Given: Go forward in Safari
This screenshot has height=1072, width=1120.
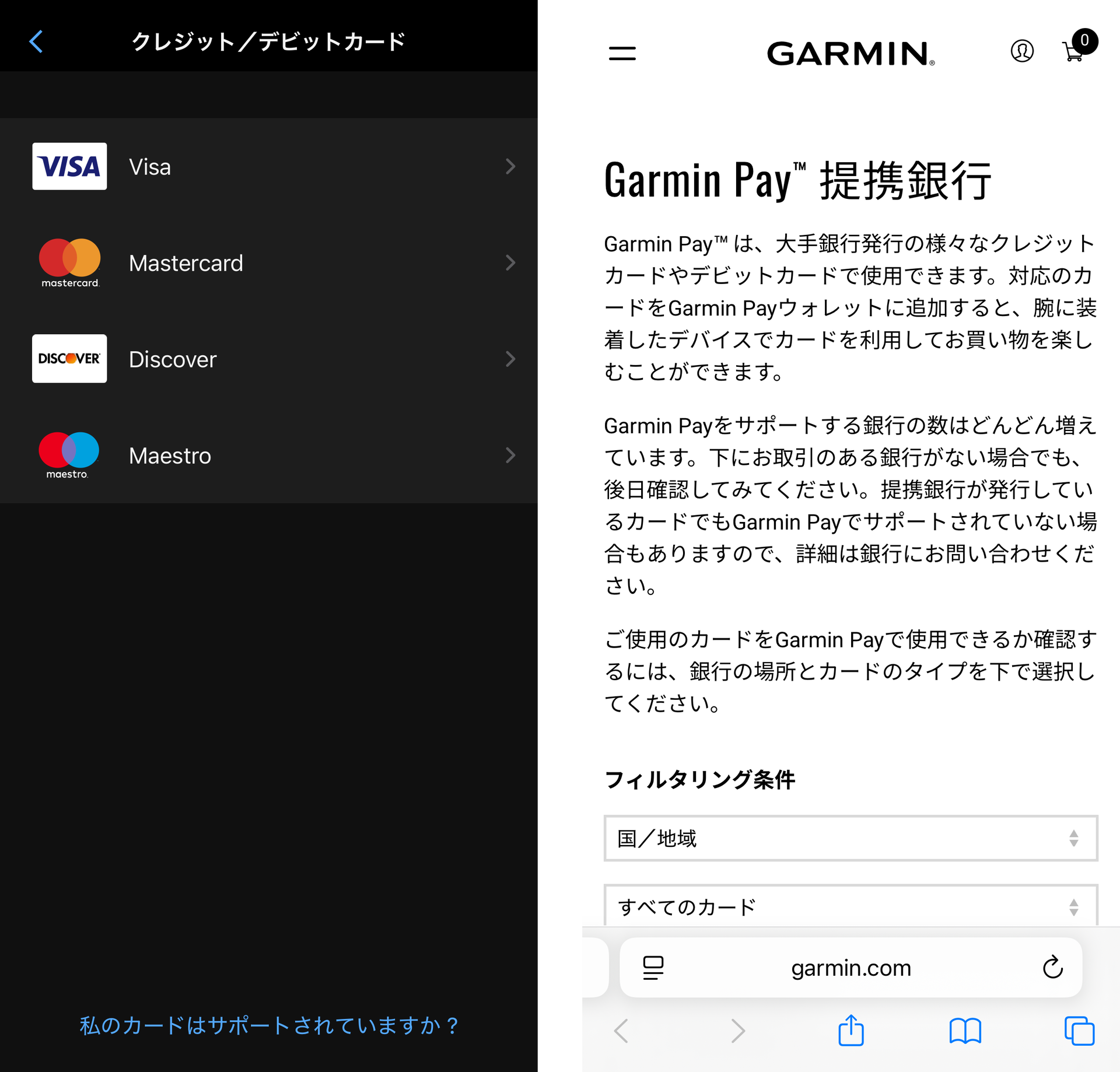Looking at the screenshot, I should click(738, 1031).
